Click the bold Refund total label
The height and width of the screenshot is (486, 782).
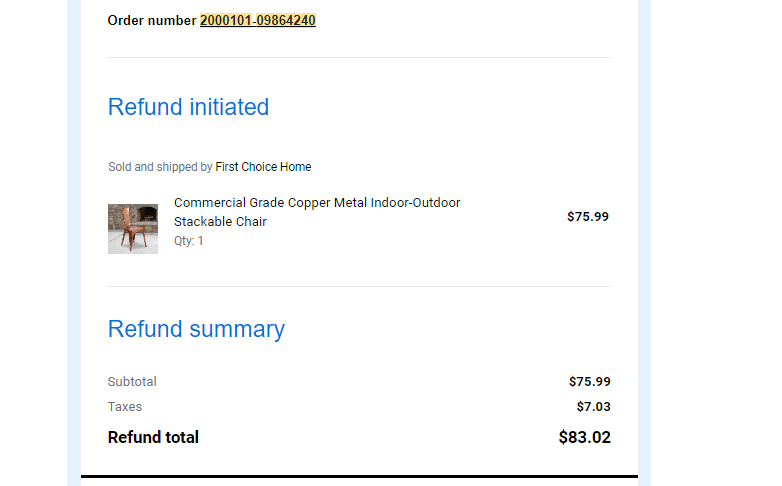pyautogui.click(x=153, y=437)
